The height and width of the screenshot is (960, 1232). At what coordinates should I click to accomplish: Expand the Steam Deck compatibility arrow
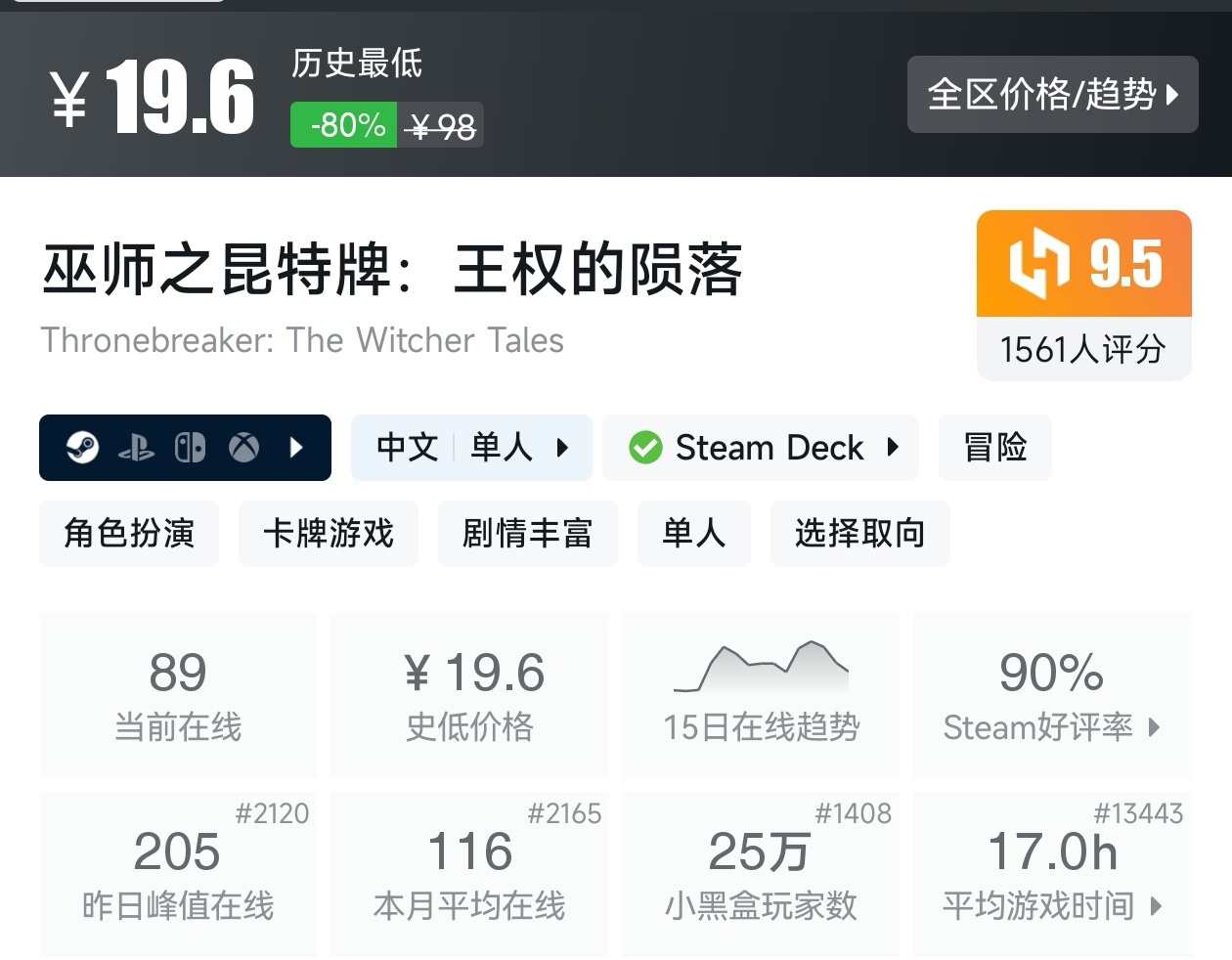tap(892, 448)
